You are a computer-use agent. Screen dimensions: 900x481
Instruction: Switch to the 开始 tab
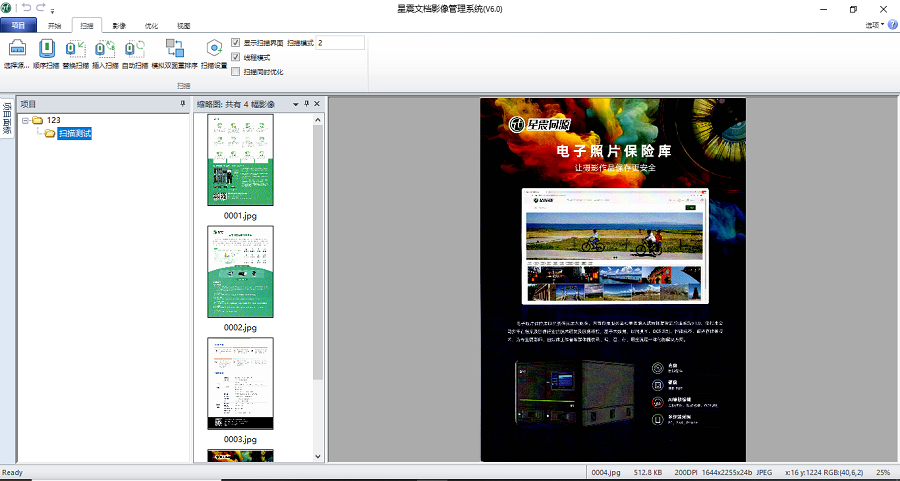point(55,26)
